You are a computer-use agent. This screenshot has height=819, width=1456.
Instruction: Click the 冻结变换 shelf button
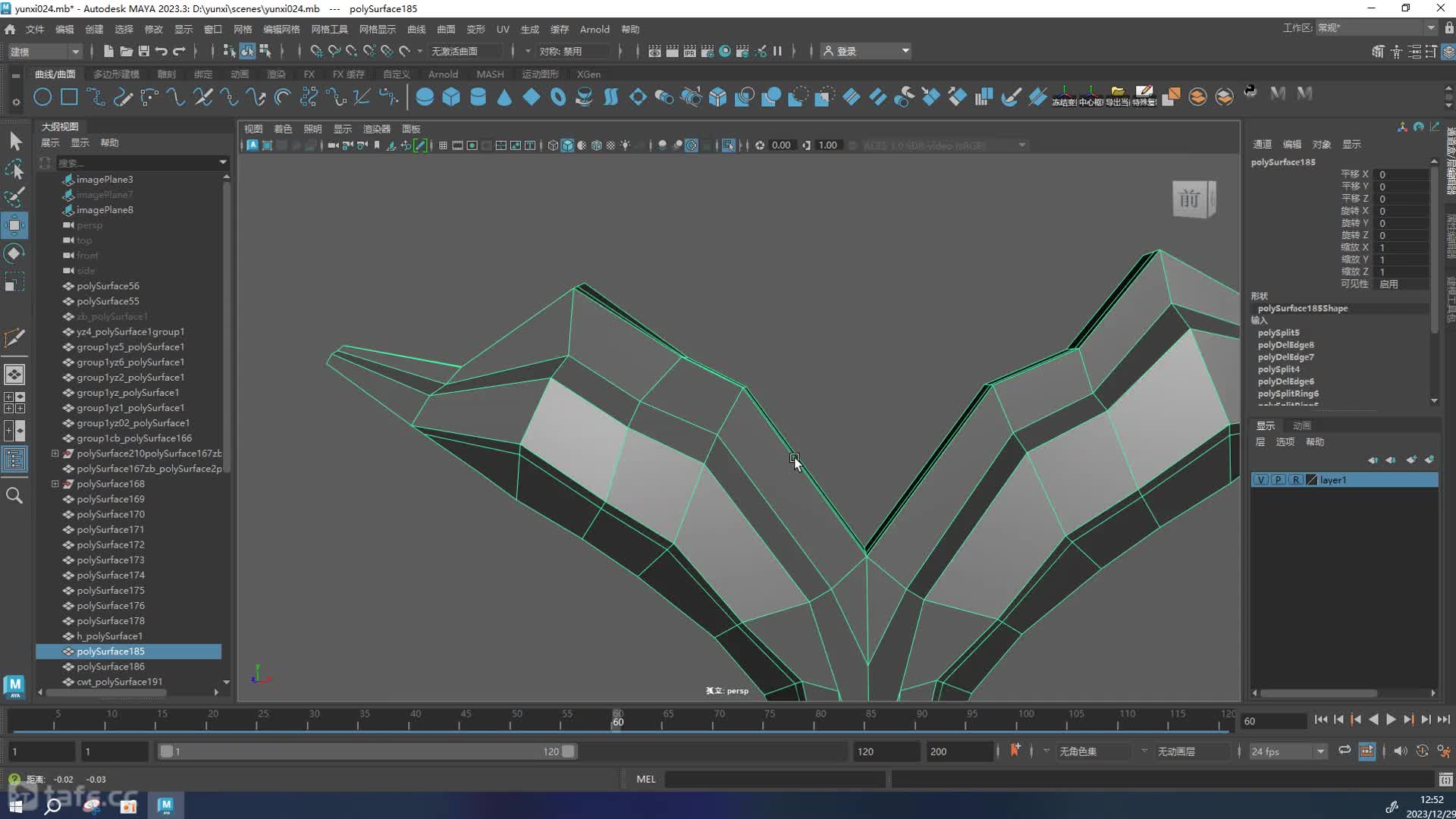click(x=1064, y=96)
